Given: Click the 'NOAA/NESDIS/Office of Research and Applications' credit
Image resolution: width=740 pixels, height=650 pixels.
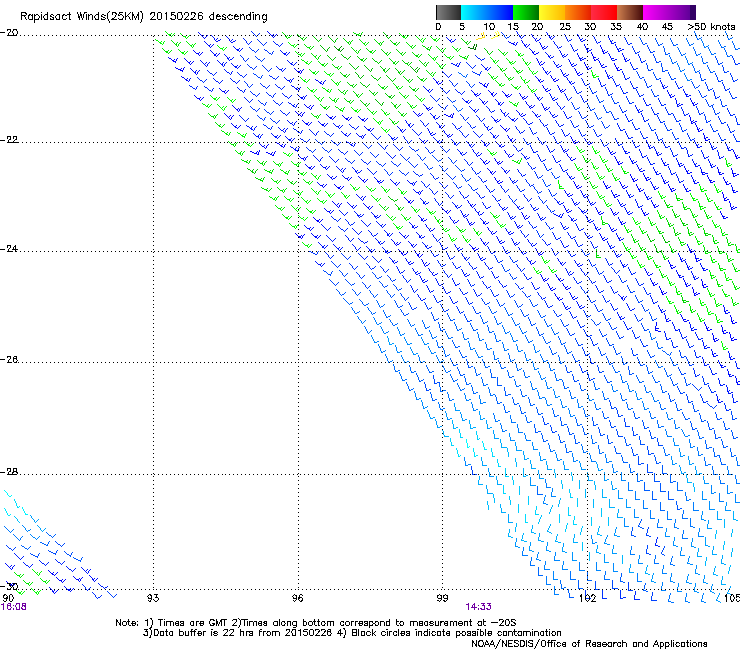Looking at the screenshot, I should [x=589, y=644].
